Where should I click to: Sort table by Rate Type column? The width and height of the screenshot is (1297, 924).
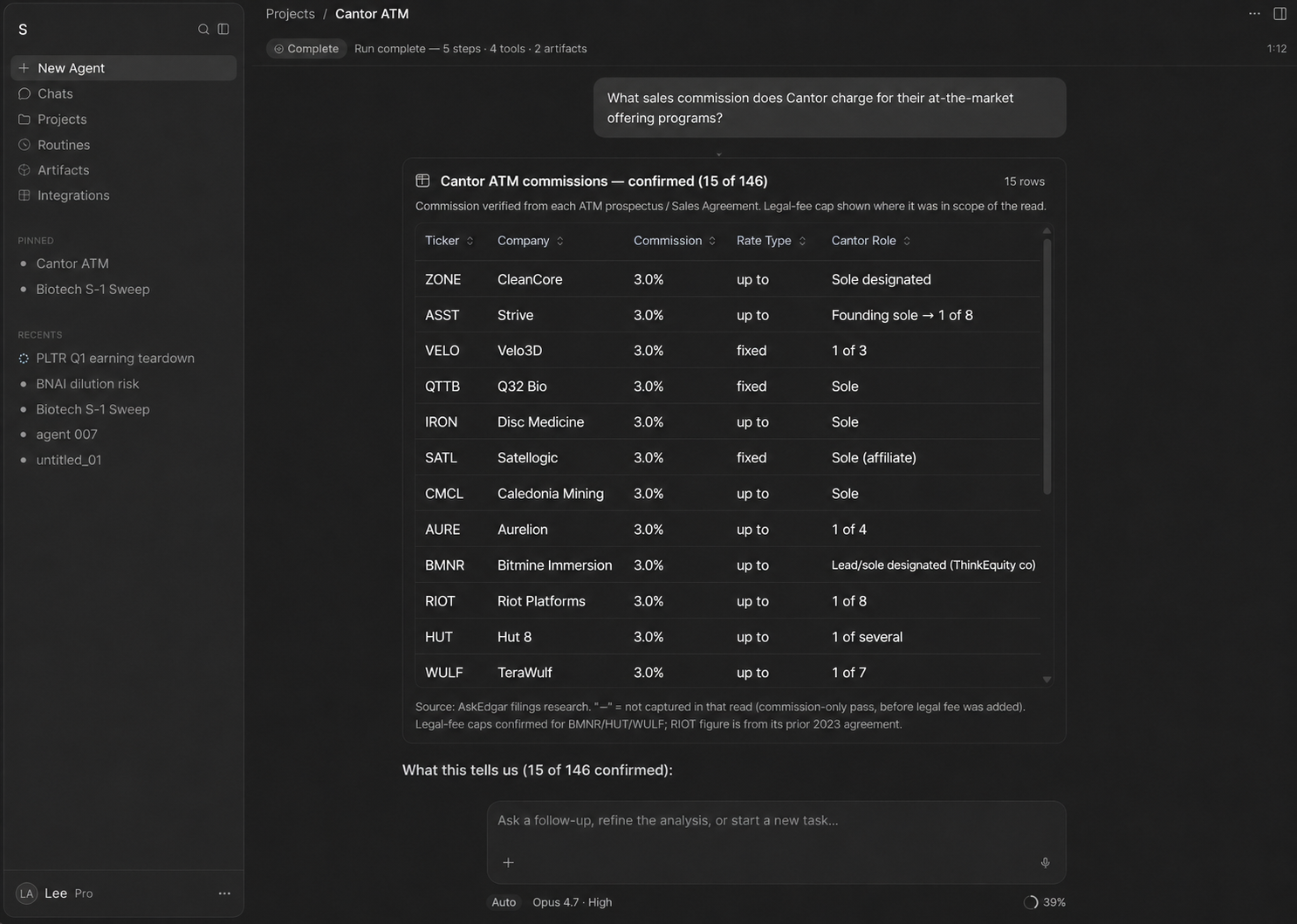(772, 241)
